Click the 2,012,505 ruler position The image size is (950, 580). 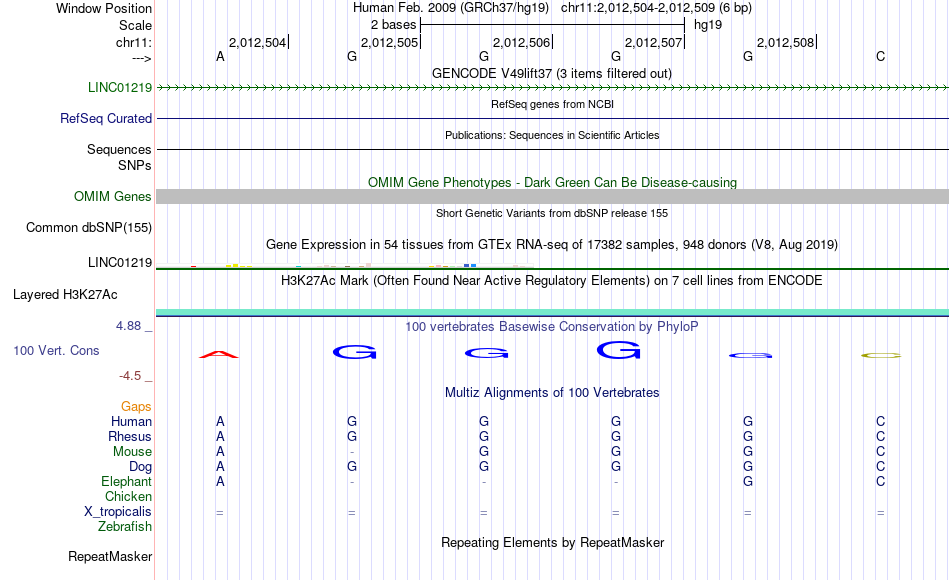click(x=390, y=42)
